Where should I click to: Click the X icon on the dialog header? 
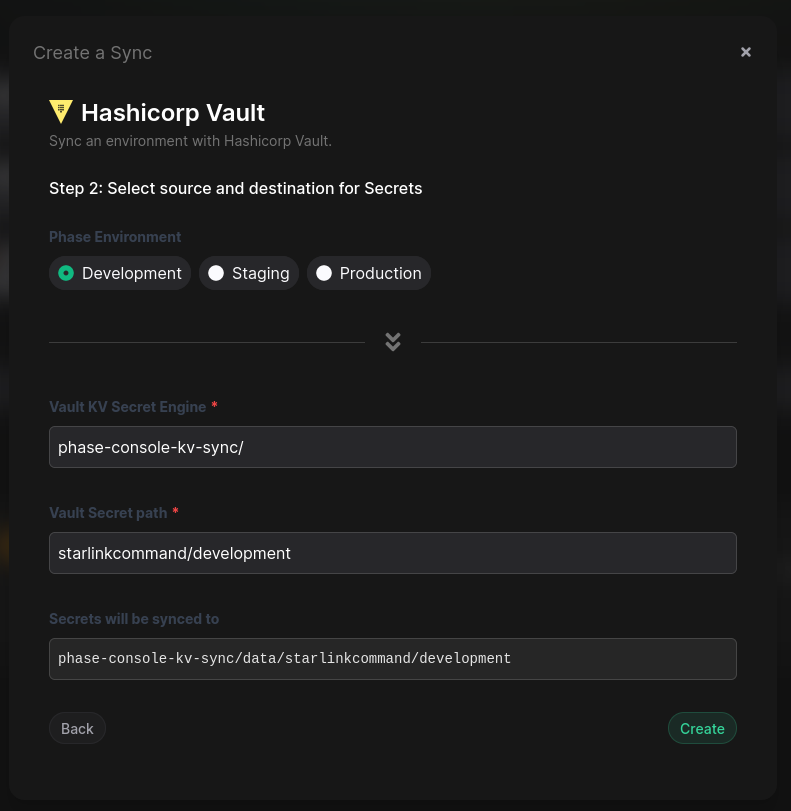coord(746,51)
